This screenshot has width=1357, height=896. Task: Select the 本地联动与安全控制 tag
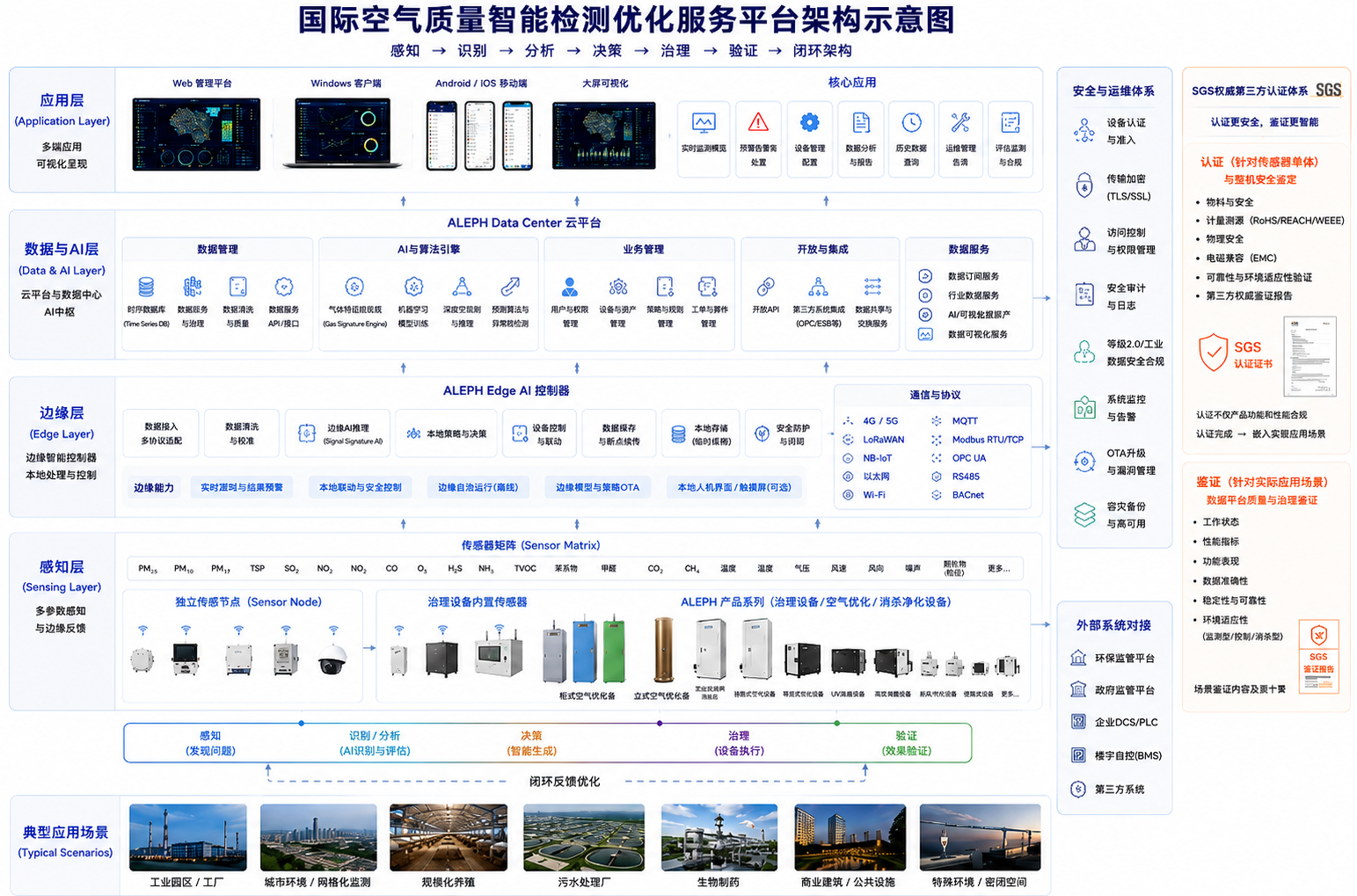tap(361, 487)
